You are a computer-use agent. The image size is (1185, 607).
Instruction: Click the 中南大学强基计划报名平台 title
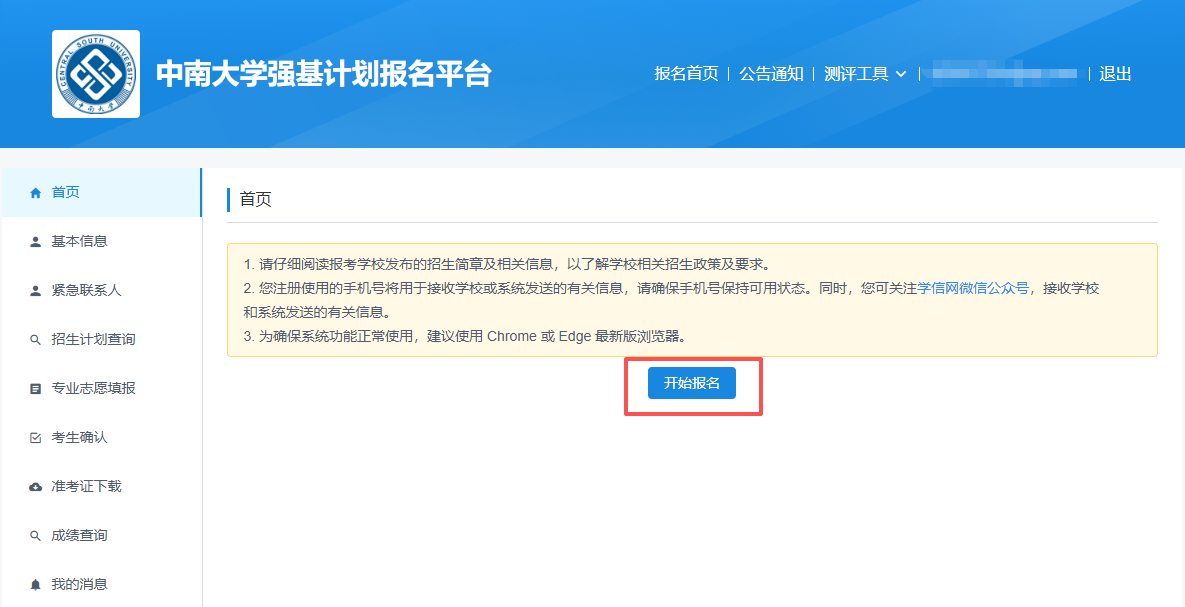point(323,74)
